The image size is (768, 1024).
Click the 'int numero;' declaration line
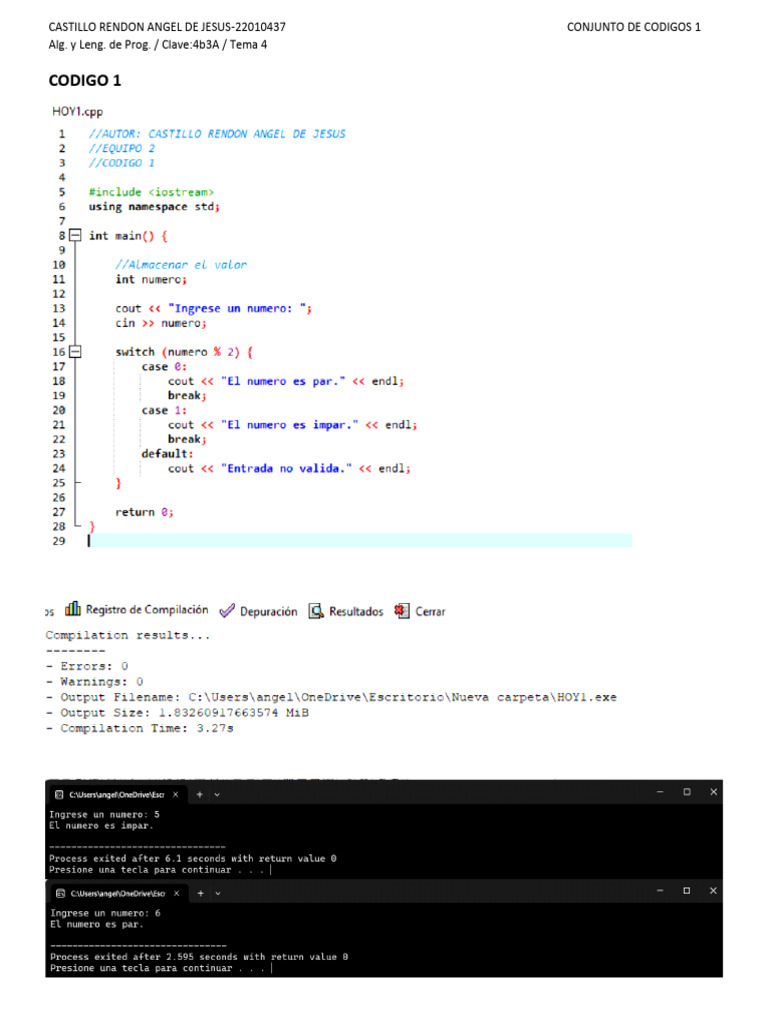pos(151,280)
